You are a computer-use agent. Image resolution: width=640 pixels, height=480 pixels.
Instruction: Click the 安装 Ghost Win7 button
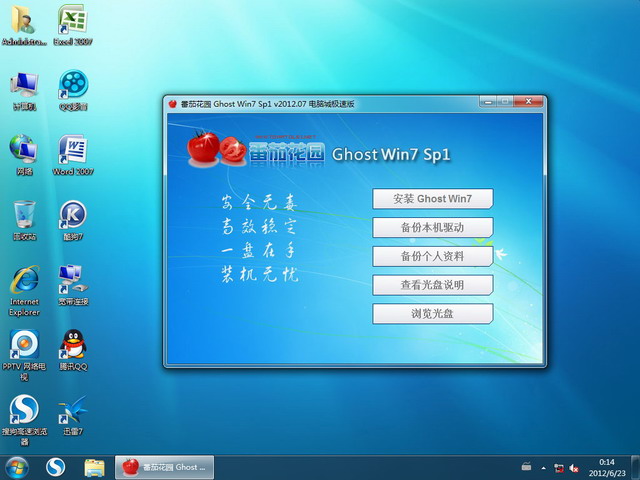point(433,199)
